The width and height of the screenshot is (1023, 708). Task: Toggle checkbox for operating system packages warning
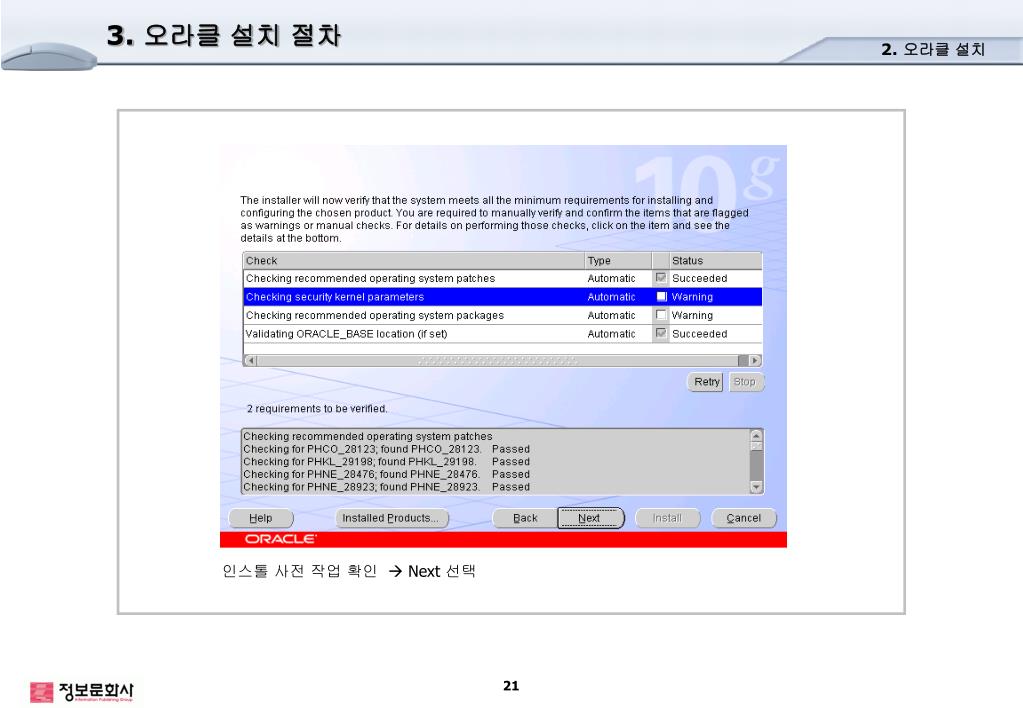click(661, 315)
